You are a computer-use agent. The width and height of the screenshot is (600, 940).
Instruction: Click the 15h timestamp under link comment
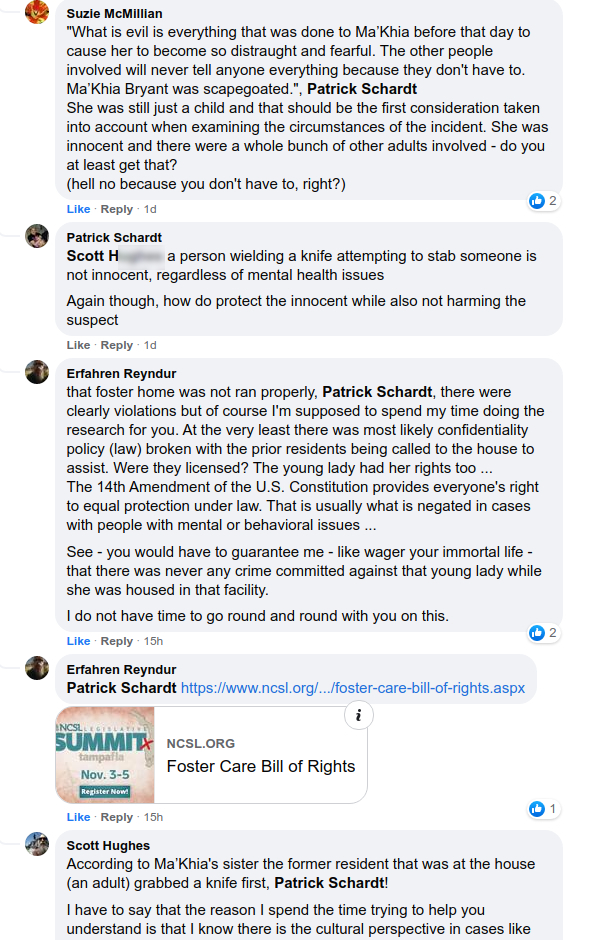153,817
